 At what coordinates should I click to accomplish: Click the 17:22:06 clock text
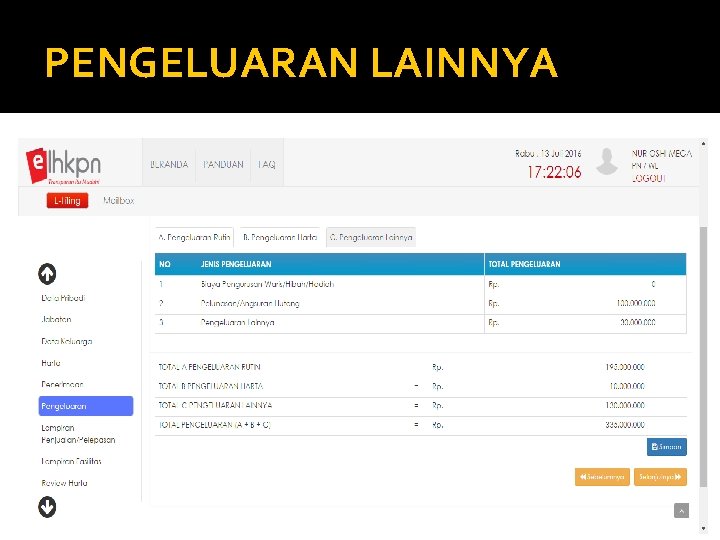[554, 172]
